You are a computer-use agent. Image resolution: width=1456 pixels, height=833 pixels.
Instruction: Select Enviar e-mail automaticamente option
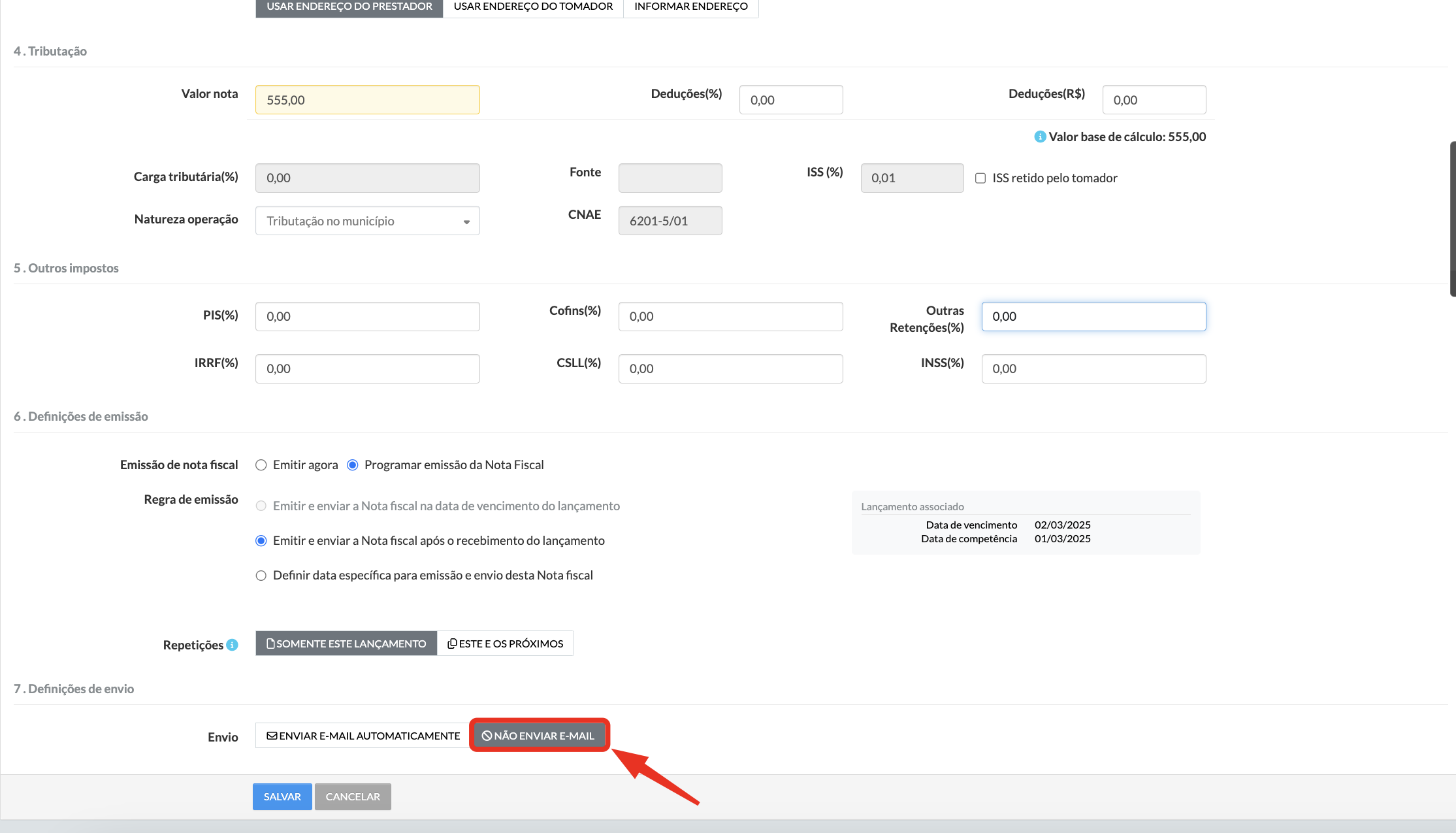tap(363, 736)
